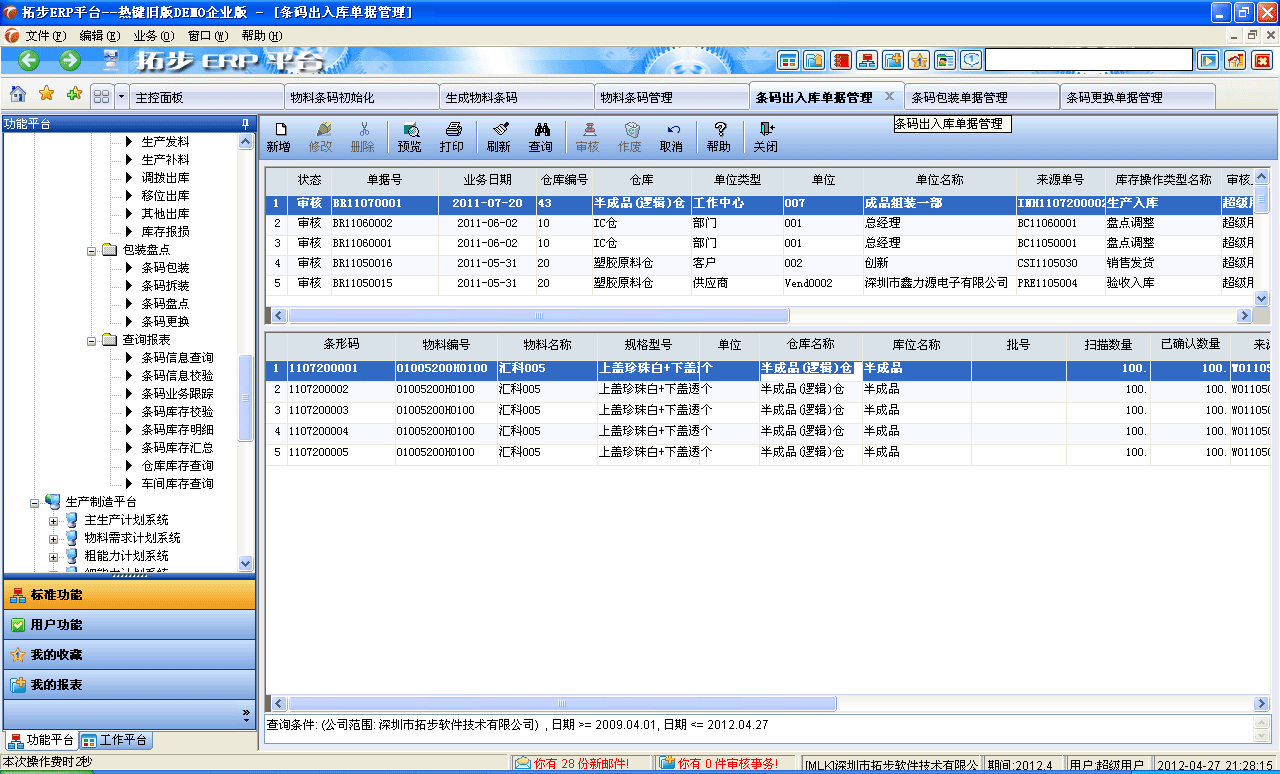1280x774 pixels.
Task: Collapse the 查询报表 folder
Action: (90, 339)
